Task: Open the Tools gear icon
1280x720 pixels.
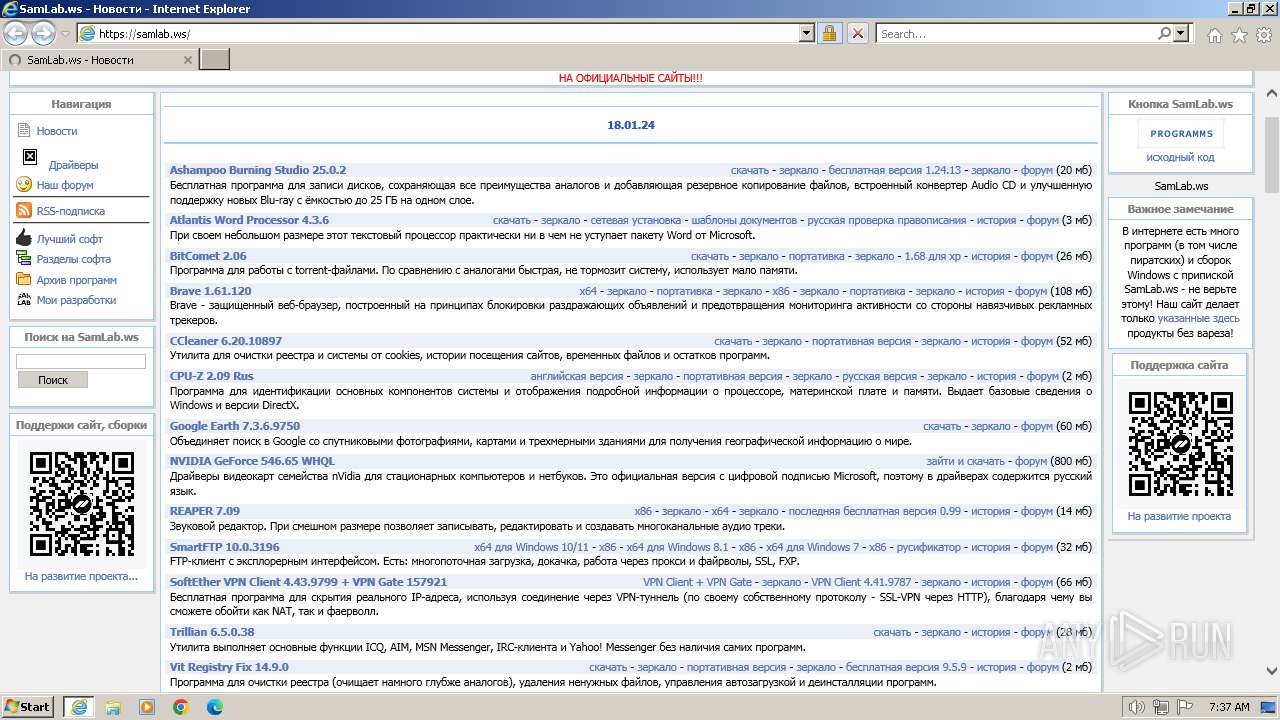Action: click(x=1264, y=35)
